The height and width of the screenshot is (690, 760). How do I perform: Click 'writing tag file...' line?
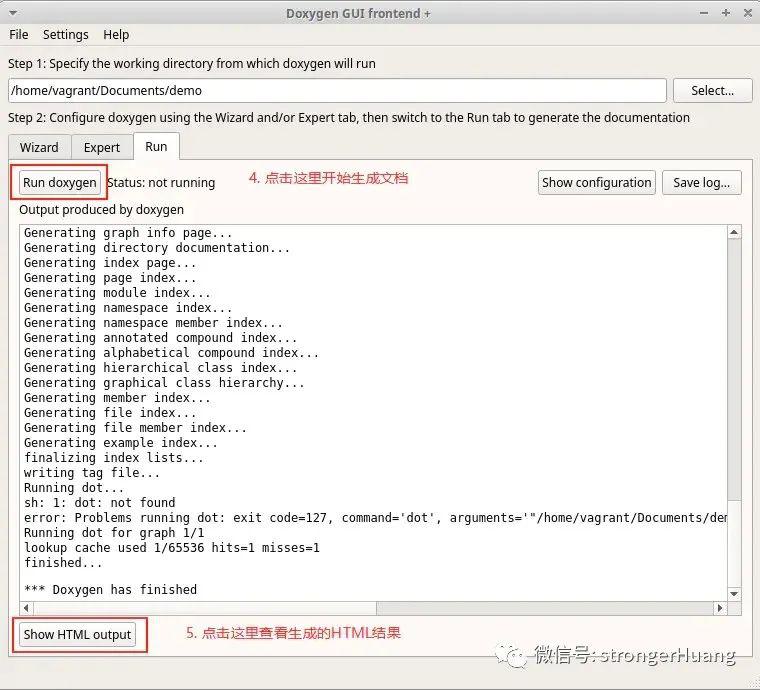pos(92,472)
